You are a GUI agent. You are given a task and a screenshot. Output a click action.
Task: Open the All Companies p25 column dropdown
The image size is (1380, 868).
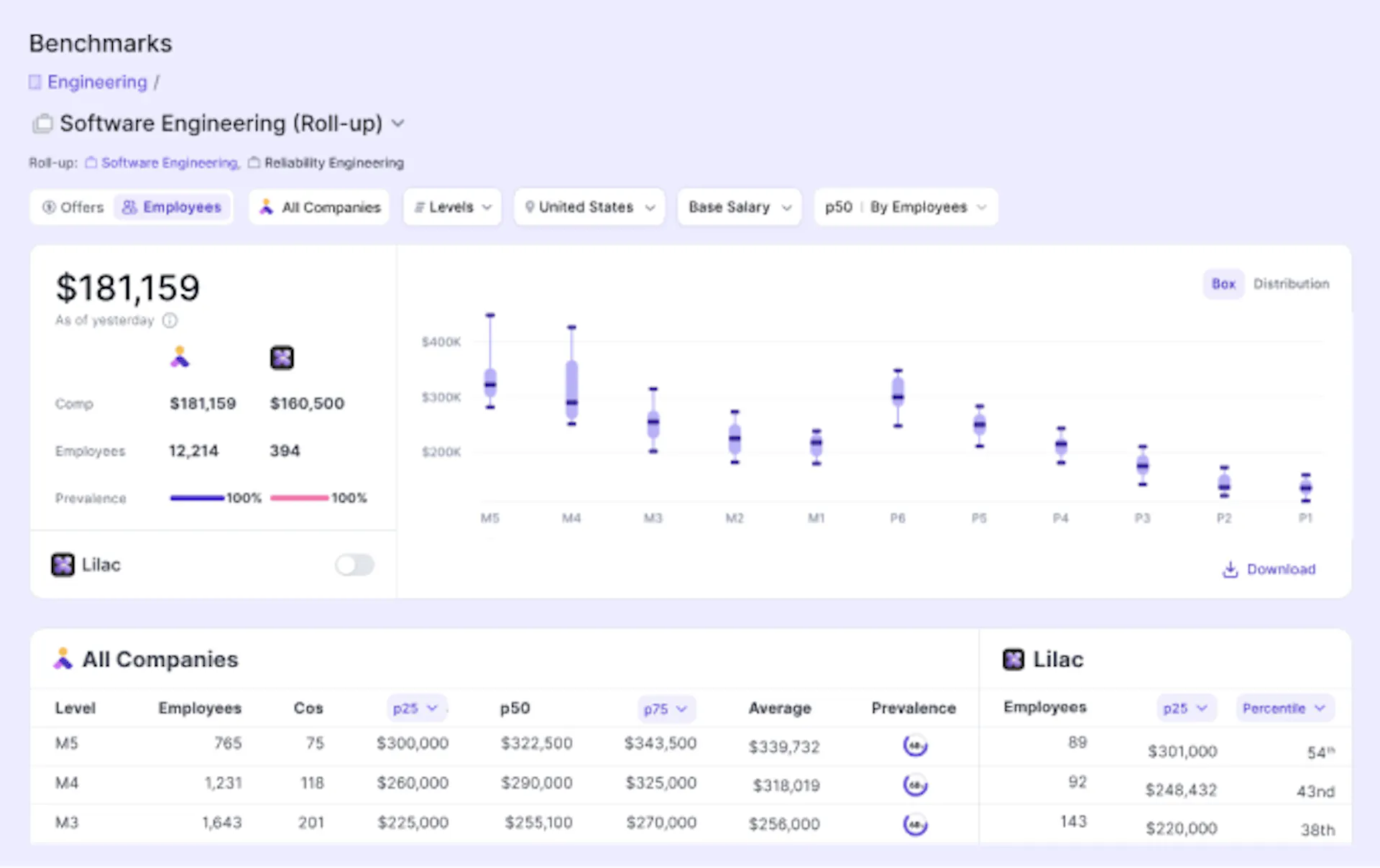(416, 708)
